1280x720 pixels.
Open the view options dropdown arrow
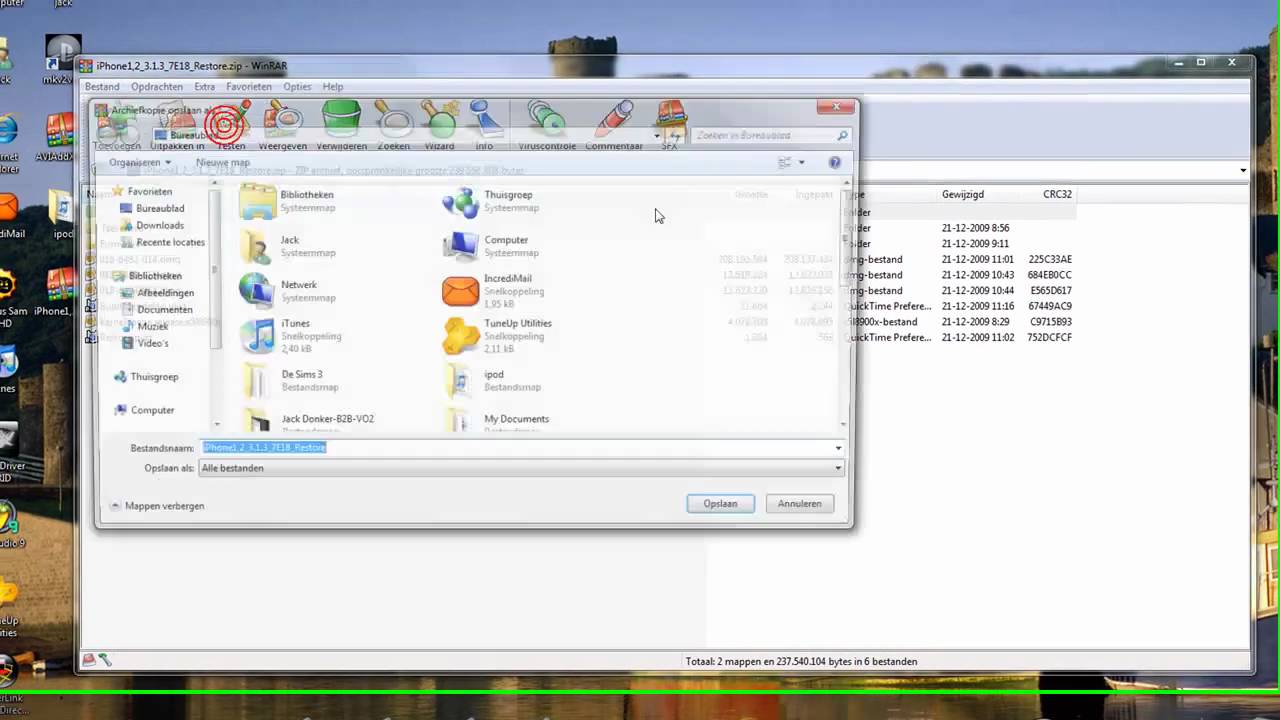click(801, 162)
